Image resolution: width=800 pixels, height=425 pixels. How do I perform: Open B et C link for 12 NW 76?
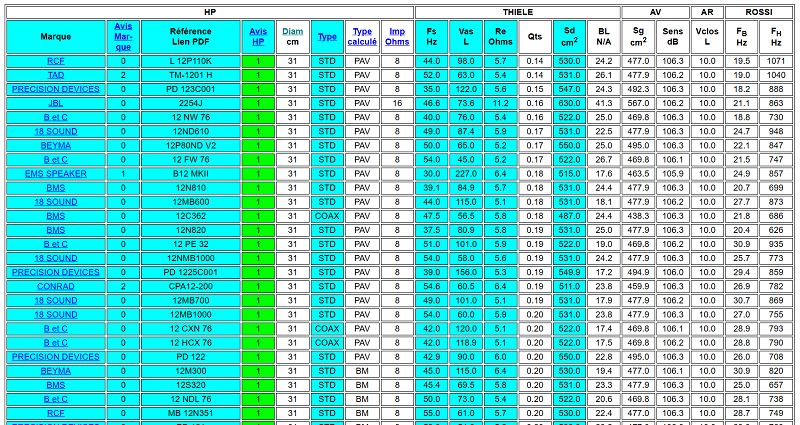56,117
